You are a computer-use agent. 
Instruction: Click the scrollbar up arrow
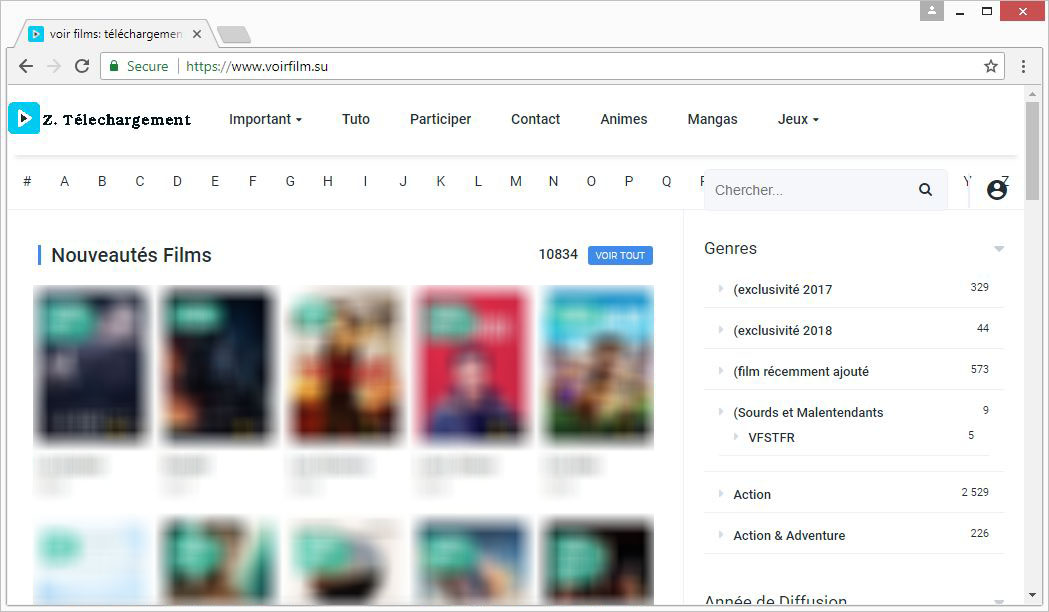1032,94
